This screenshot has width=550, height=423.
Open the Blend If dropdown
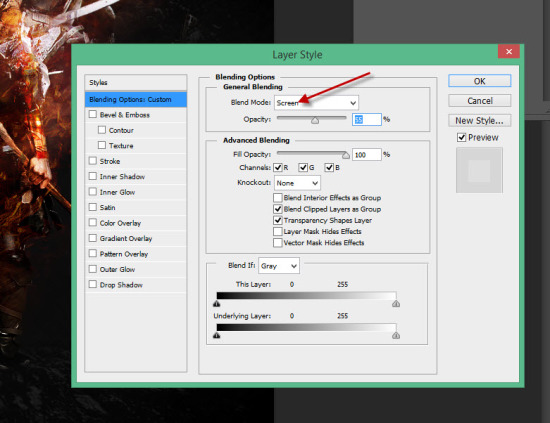(x=279, y=266)
